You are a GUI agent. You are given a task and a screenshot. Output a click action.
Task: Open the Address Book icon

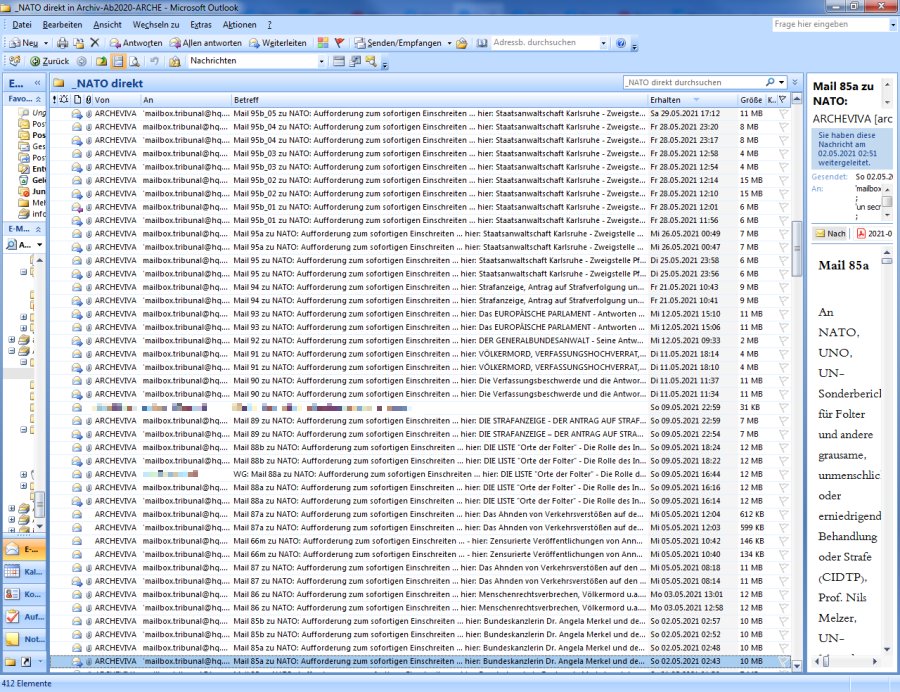(482, 43)
